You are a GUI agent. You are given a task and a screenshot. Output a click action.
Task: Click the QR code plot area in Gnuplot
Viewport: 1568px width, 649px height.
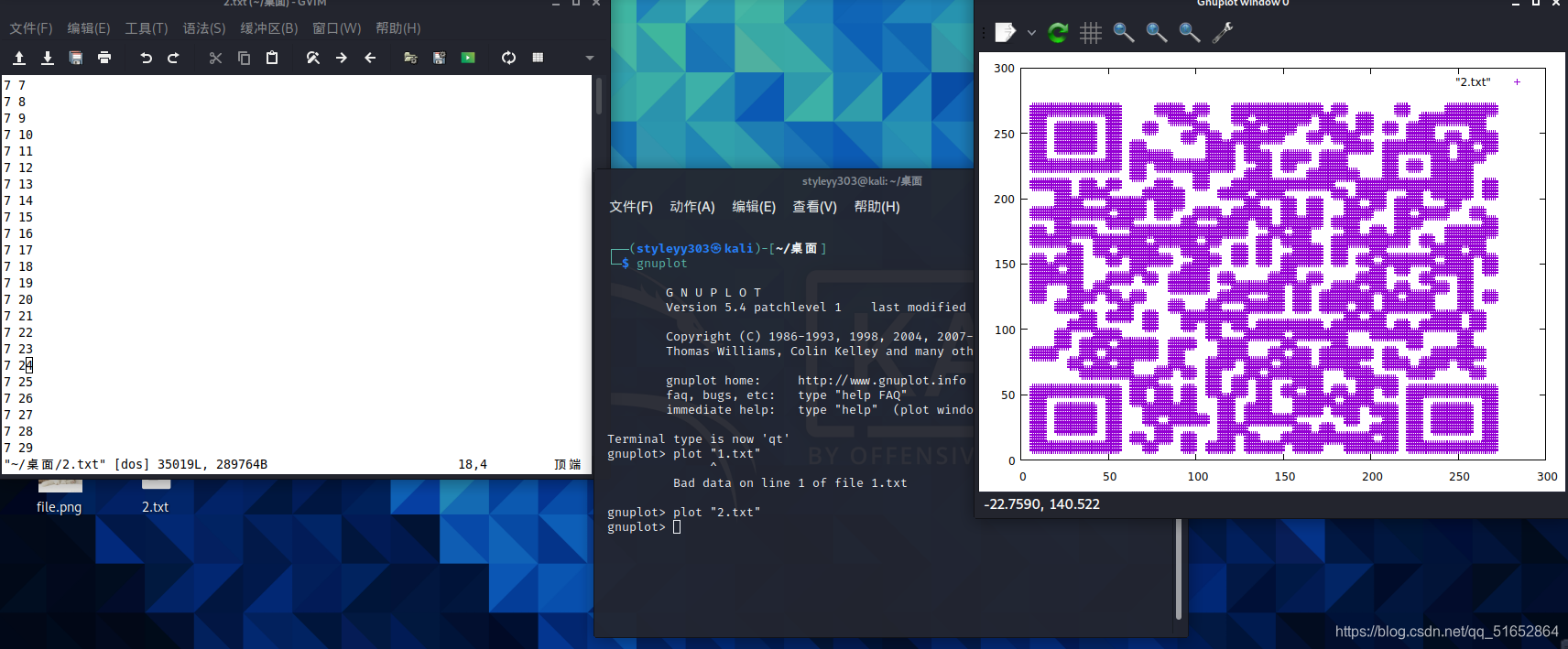1264,278
